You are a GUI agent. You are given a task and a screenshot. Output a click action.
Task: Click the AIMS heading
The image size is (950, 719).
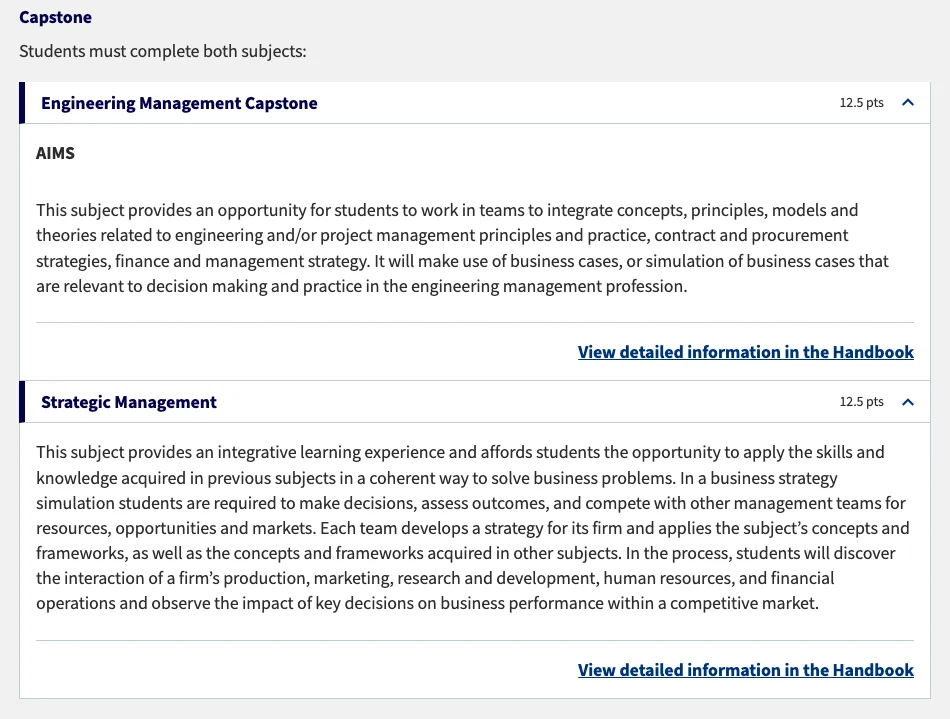click(55, 153)
